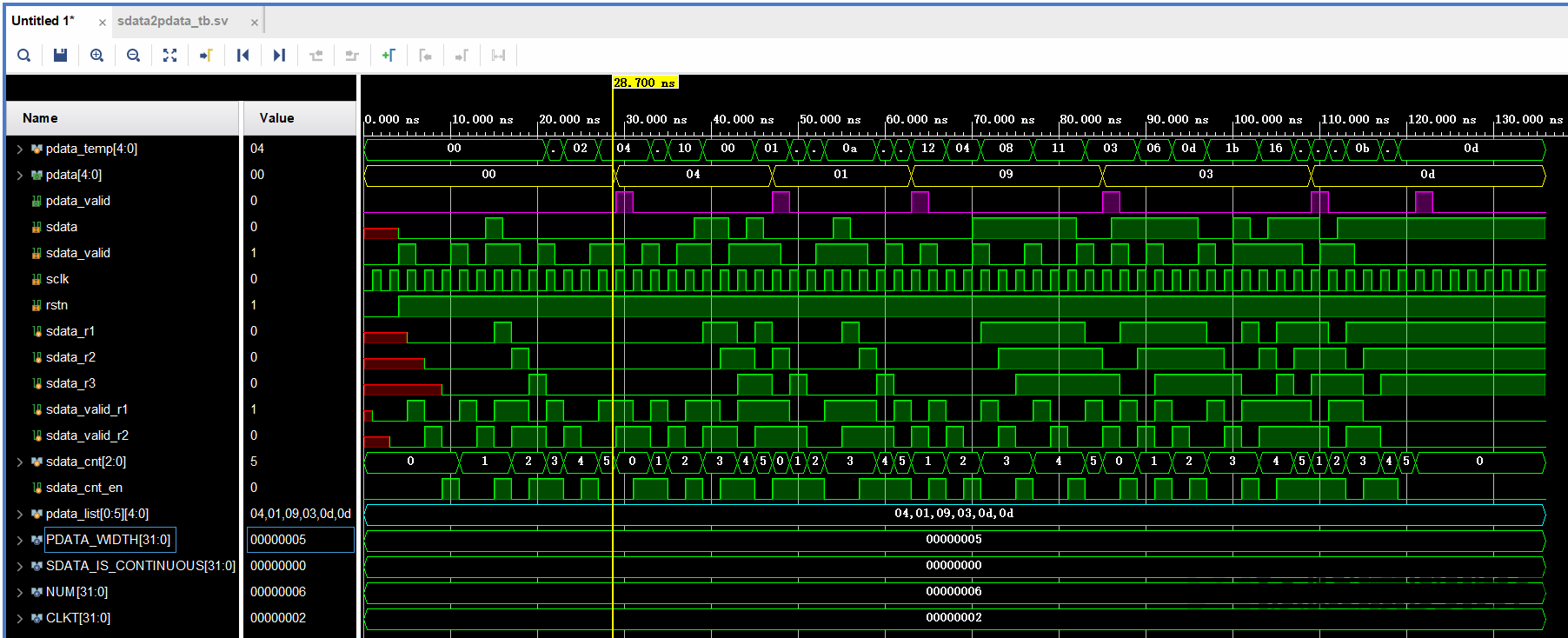Image resolution: width=1568 pixels, height=638 pixels.
Task: Select the sdata_valid_r1 signal row
Action: coord(123,409)
